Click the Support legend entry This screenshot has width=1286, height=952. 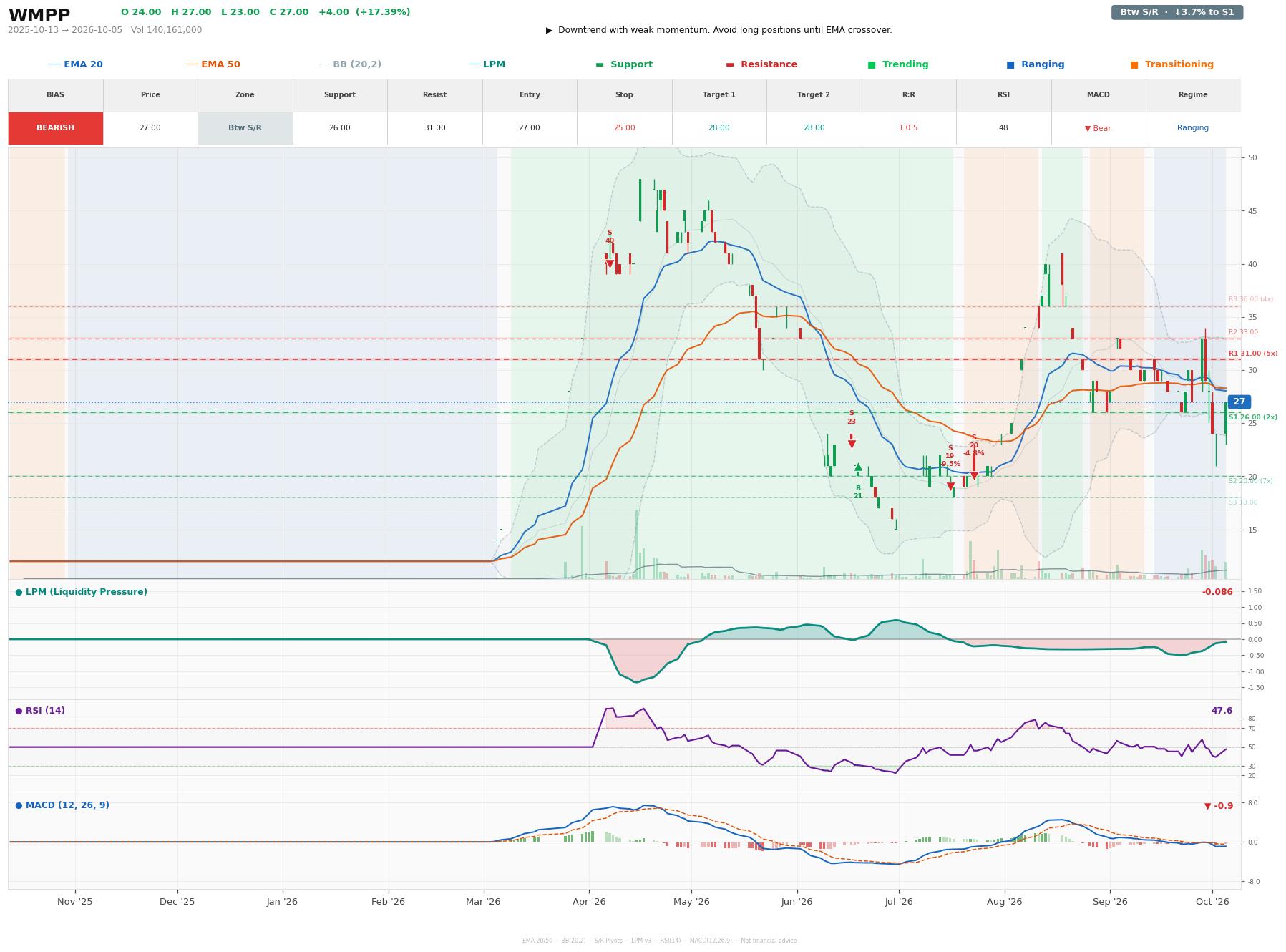point(624,64)
